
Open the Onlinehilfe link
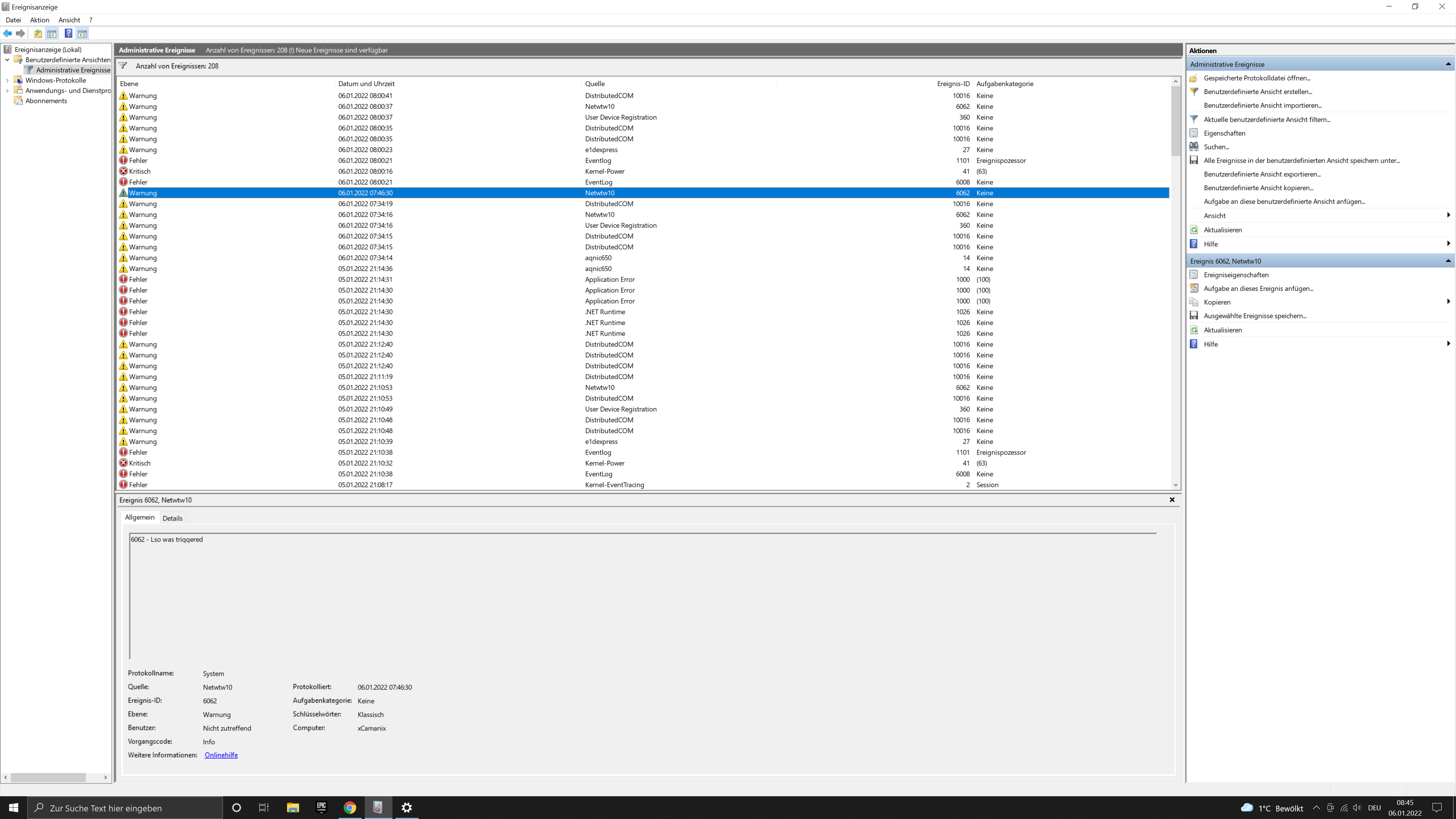221,755
